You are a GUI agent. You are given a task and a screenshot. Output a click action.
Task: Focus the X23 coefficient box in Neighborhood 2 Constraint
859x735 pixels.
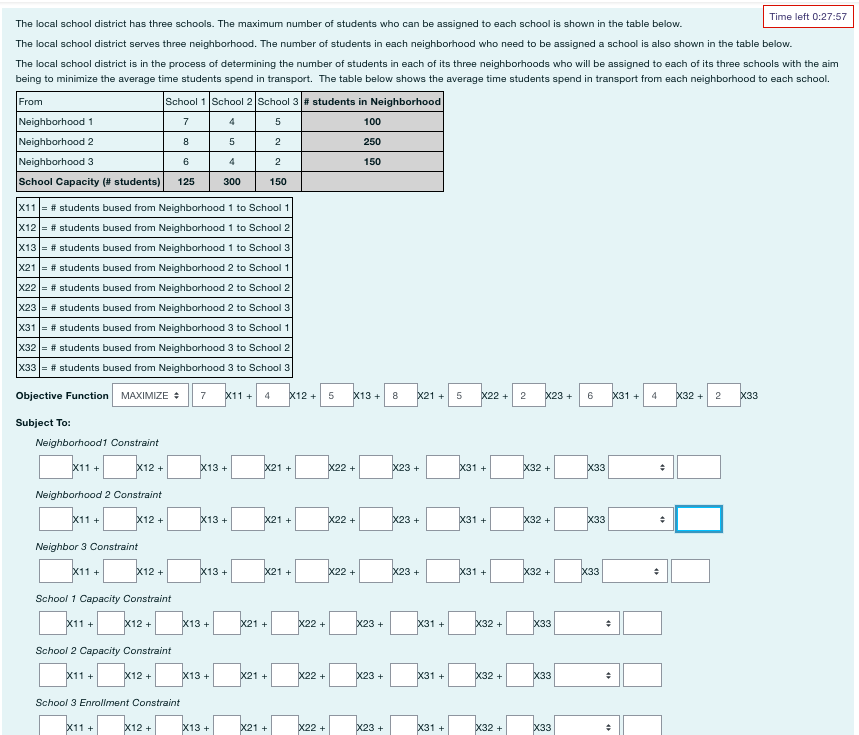click(x=376, y=519)
